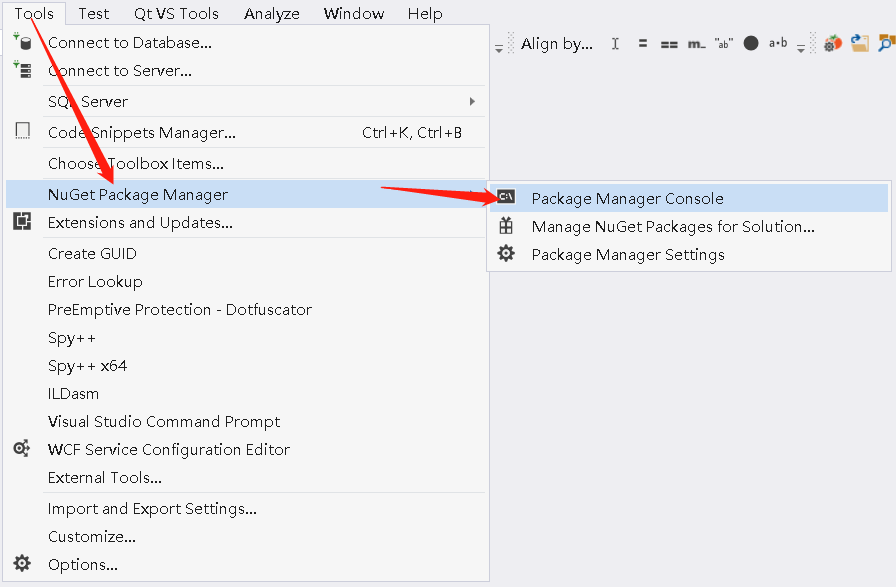Click the Options gear icon

tap(22, 564)
